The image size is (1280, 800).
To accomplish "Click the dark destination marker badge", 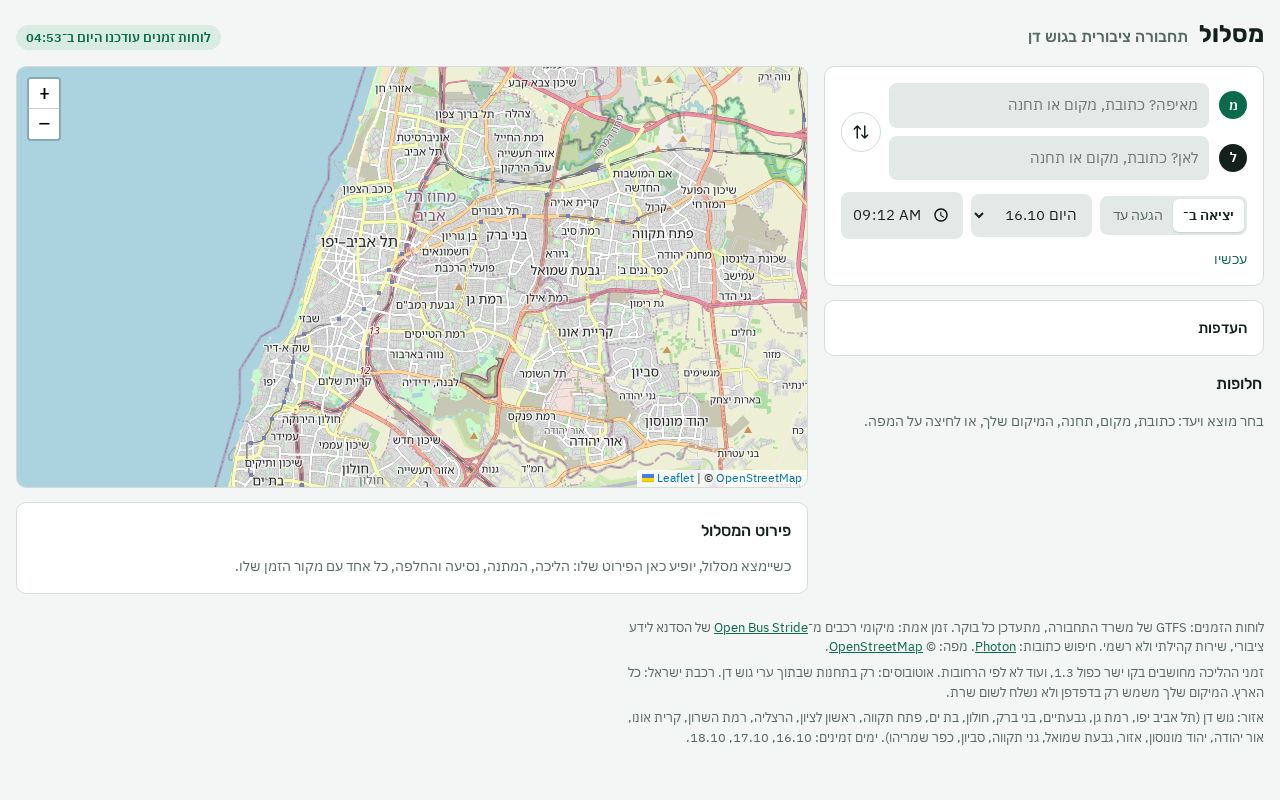I will coord(1233,158).
